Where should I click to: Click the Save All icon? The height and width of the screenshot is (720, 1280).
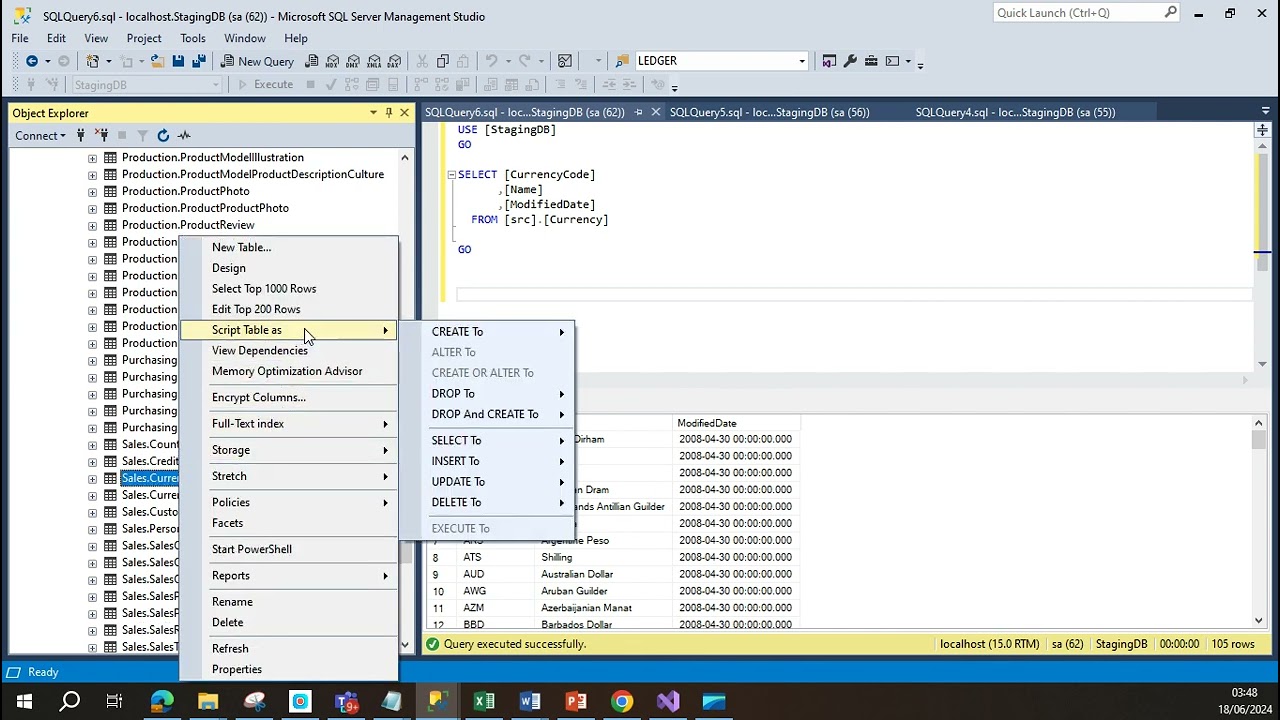198,61
